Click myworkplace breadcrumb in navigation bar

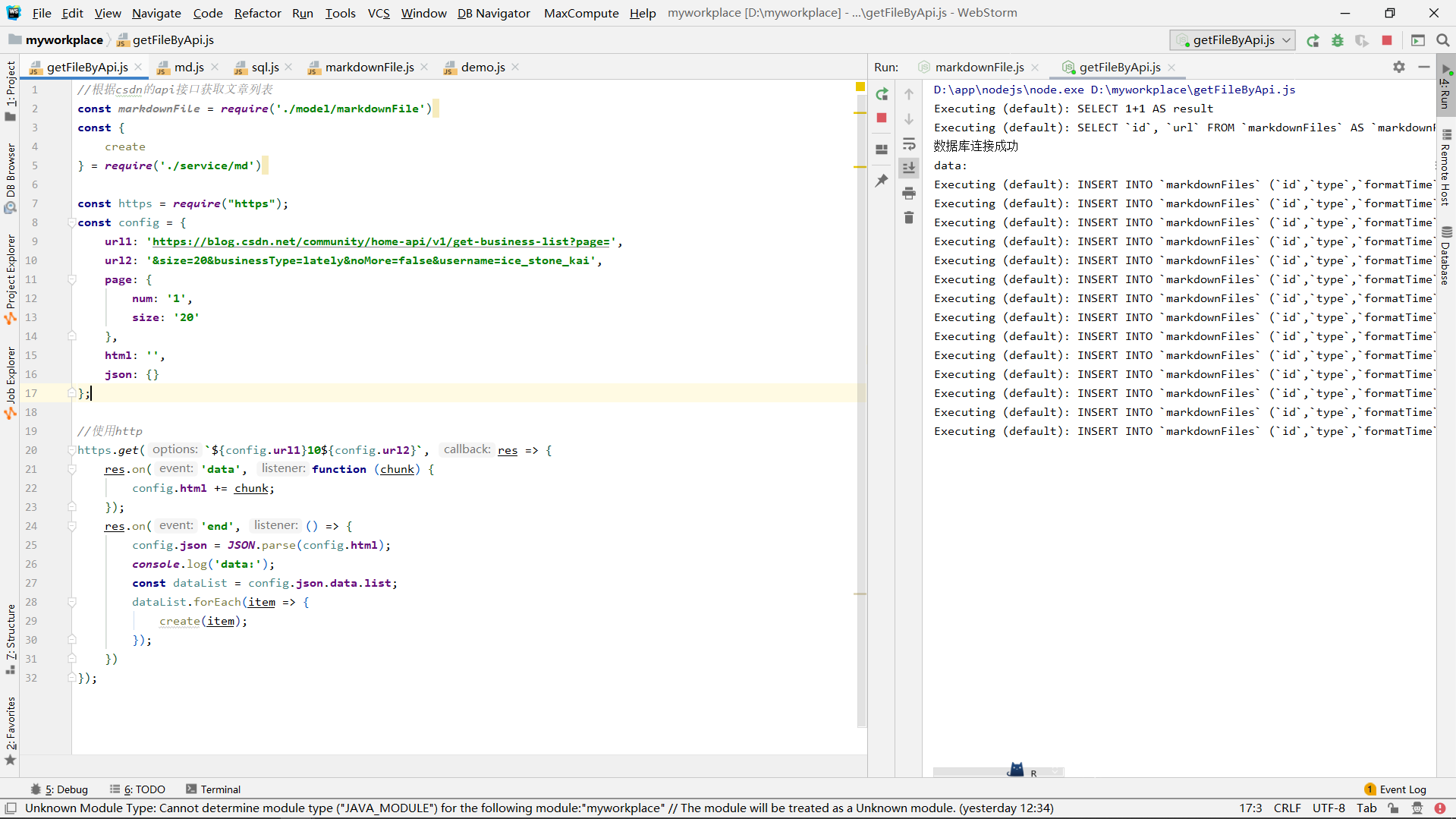(x=56, y=40)
